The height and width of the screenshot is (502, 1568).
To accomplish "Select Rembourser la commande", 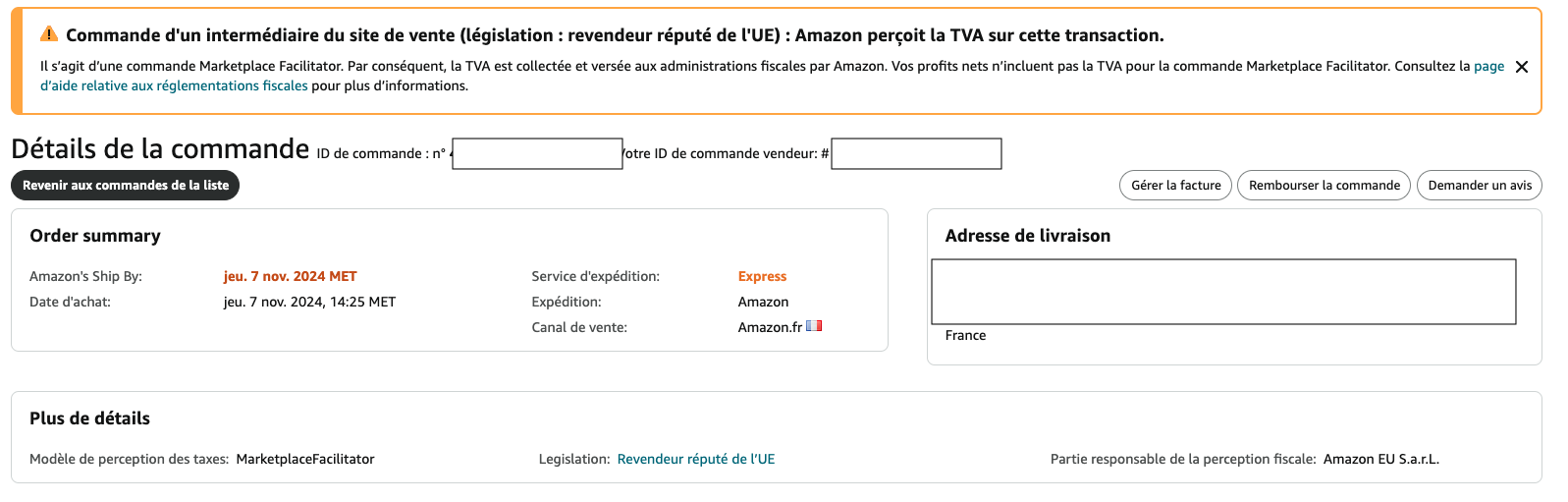I will pyautogui.click(x=1325, y=186).
